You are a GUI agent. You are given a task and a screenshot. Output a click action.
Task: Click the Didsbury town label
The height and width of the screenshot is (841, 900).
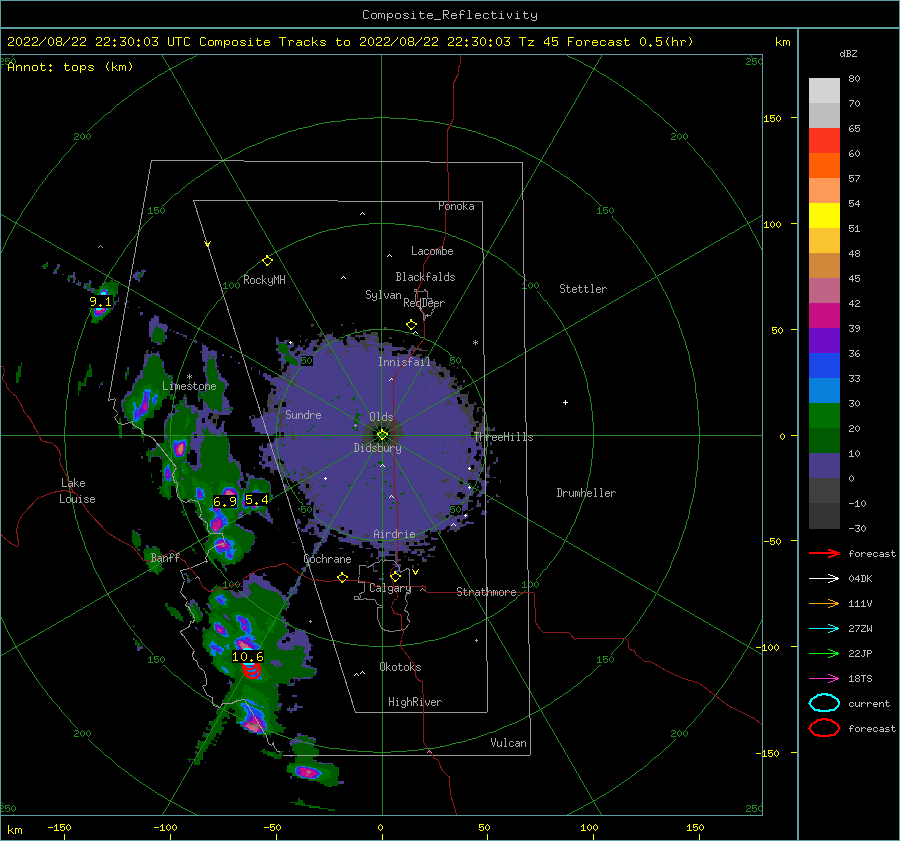[378, 448]
